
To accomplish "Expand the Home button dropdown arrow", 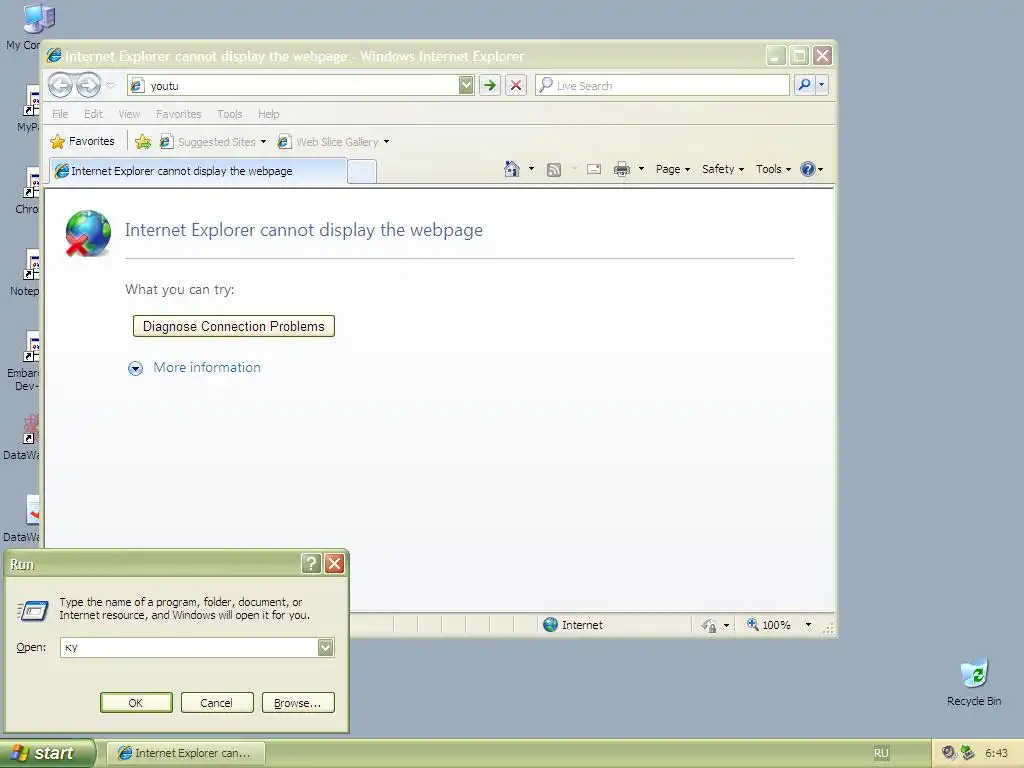I will tap(532, 169).
